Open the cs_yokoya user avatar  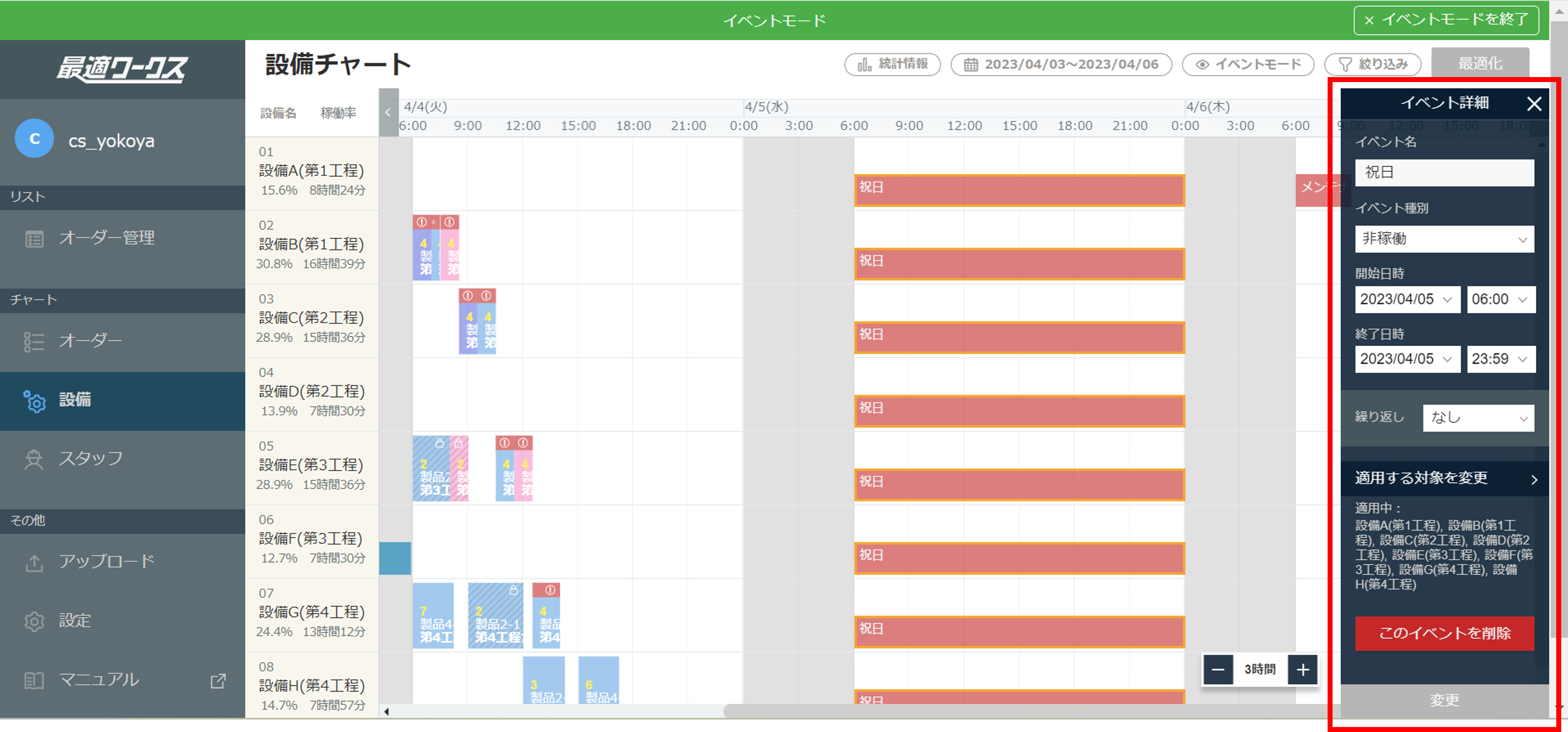[34, 139]
